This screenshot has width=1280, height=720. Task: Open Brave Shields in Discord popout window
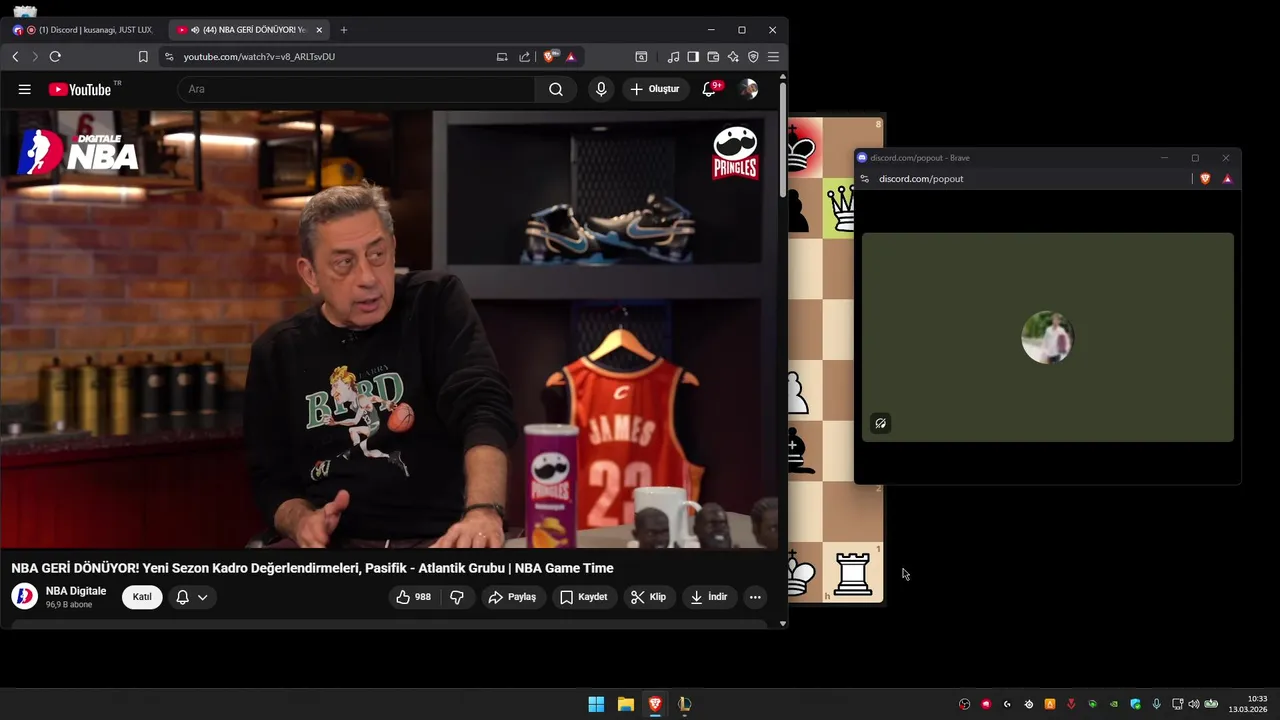coord(1205,179)
